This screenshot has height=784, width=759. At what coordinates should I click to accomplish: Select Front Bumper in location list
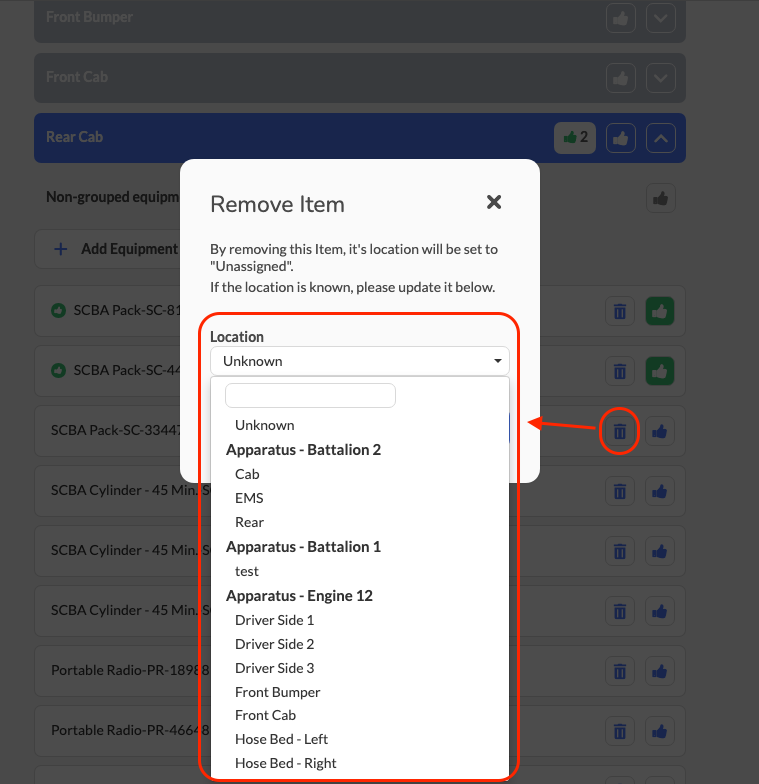pyautogui.click(x=278, y=692)
